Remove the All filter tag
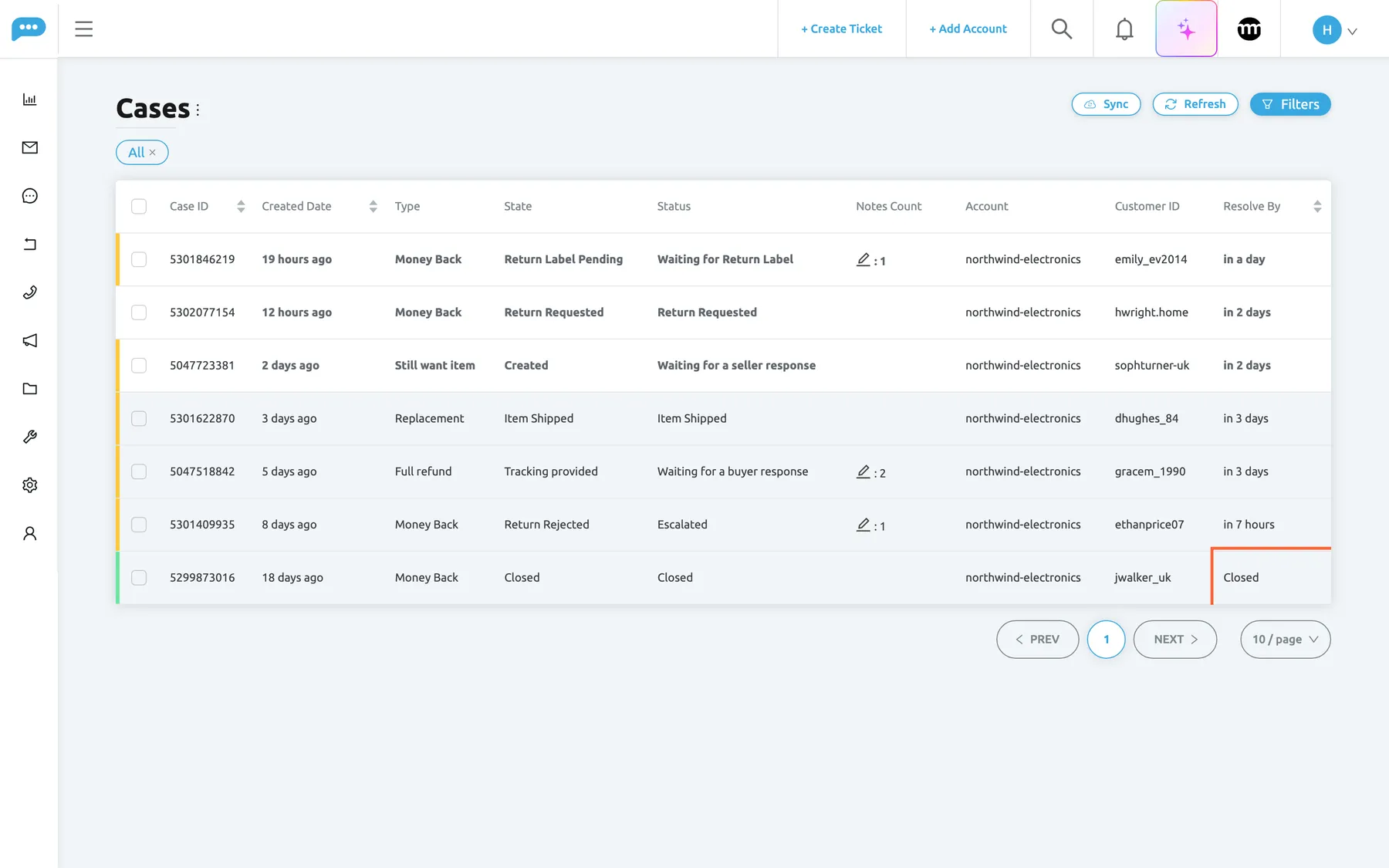 pyautogui.click(x=153, y=153)
